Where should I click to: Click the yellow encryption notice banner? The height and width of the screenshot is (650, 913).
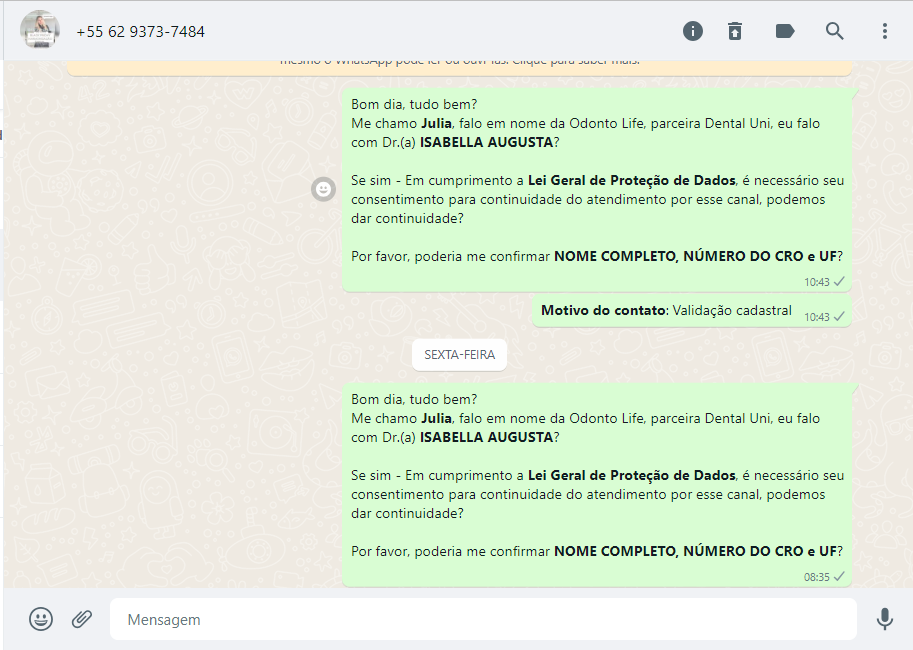point(459,67)
